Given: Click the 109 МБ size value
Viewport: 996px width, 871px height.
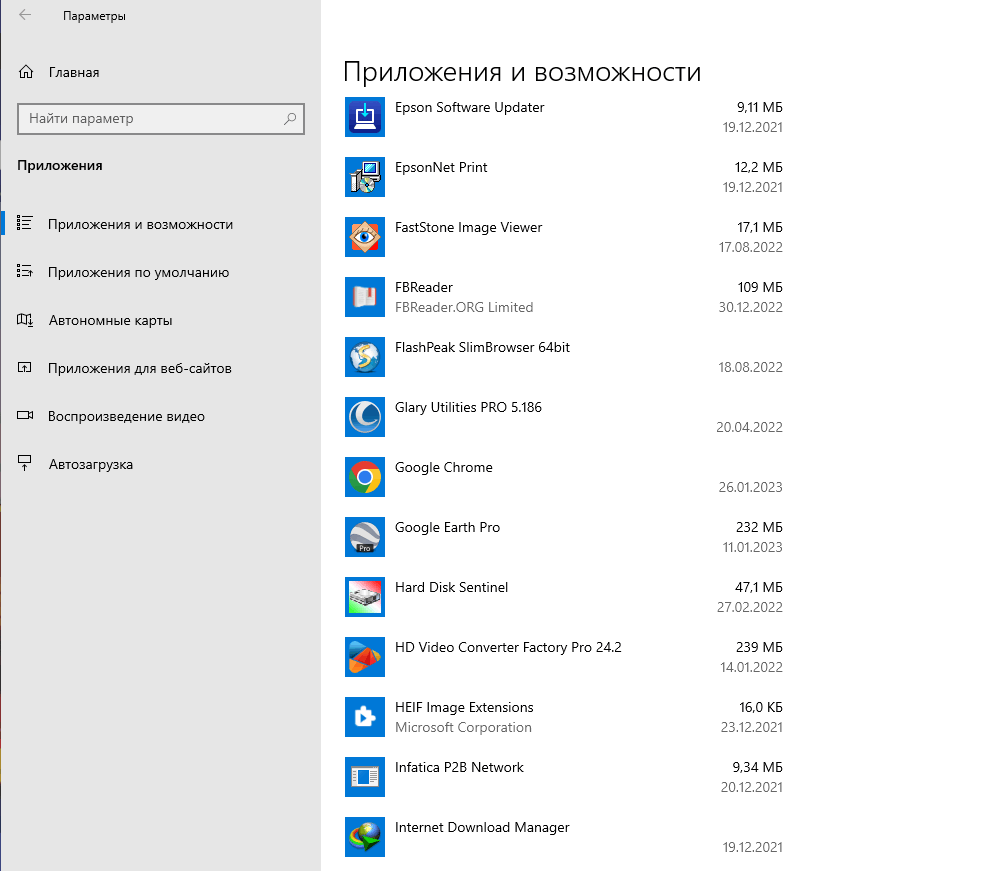Looking at the screenshot, I should click(x=760, y=287).
